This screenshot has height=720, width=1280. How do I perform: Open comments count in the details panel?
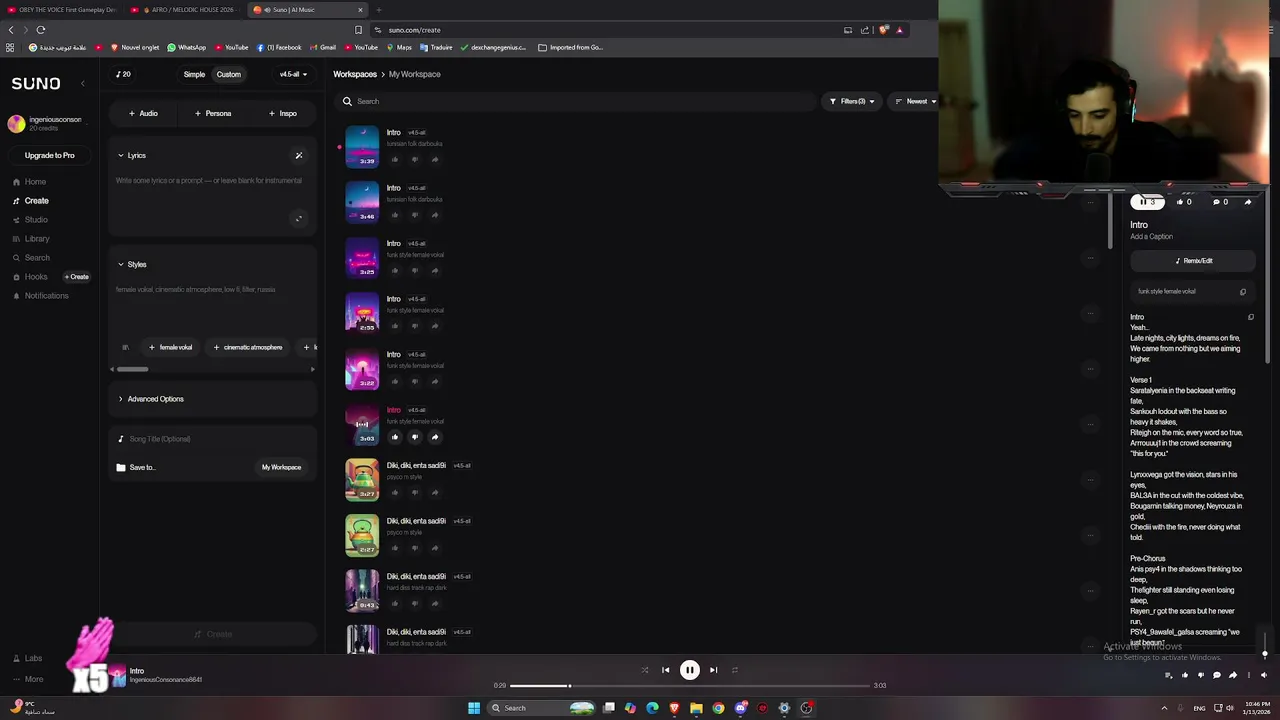click(1220, 202)
